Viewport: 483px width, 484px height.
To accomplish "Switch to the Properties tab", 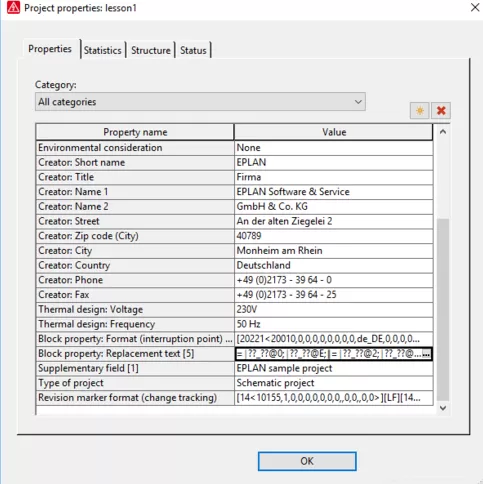I will click(50, 49).
